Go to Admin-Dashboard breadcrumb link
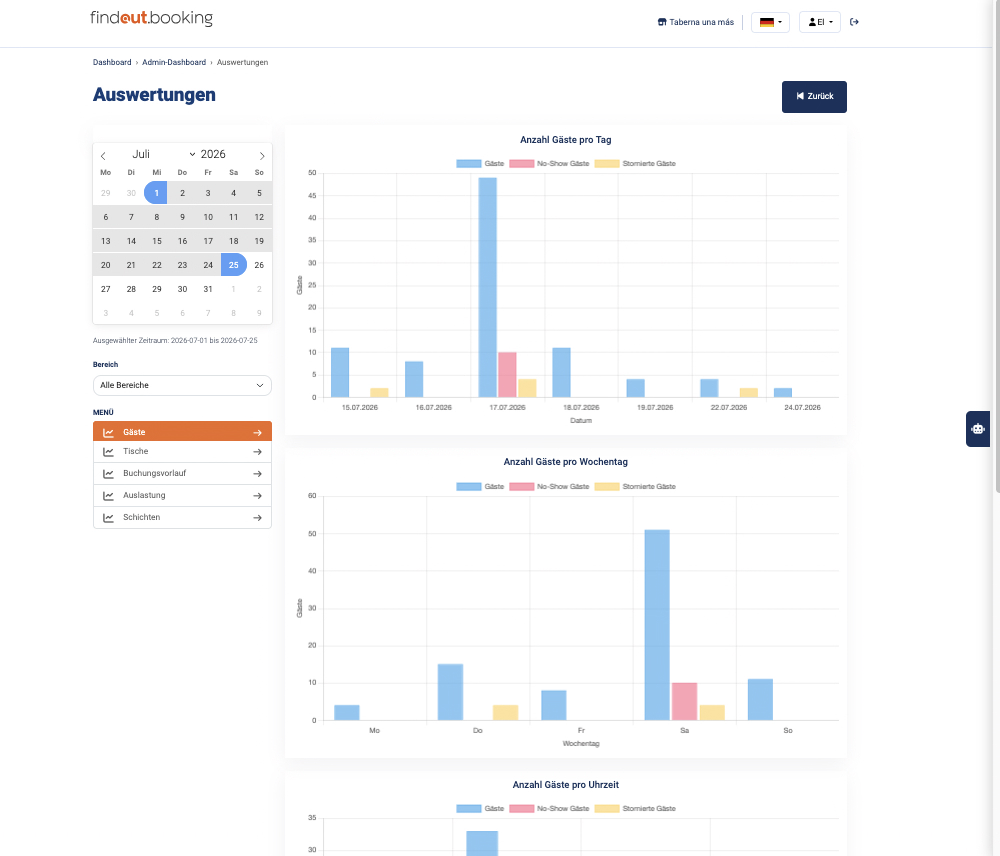 click(x=174, y=63)
